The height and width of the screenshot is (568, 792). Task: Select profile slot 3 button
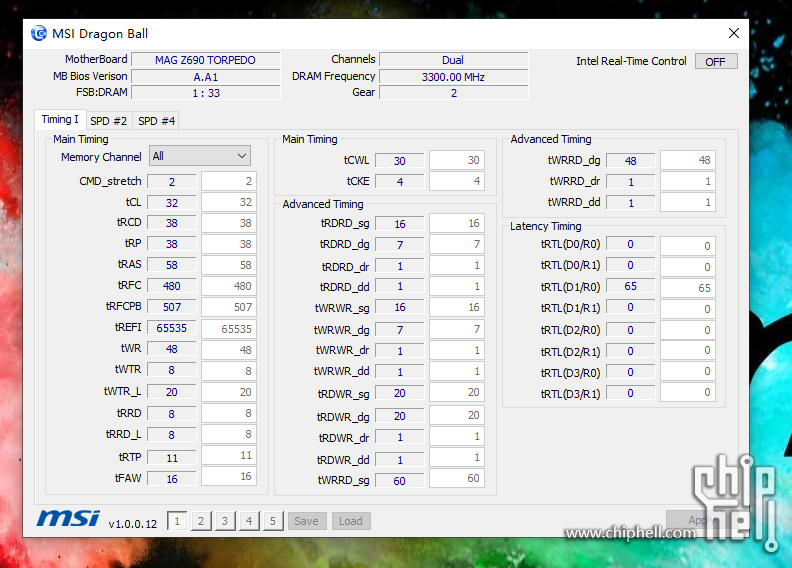click(225, 521)
